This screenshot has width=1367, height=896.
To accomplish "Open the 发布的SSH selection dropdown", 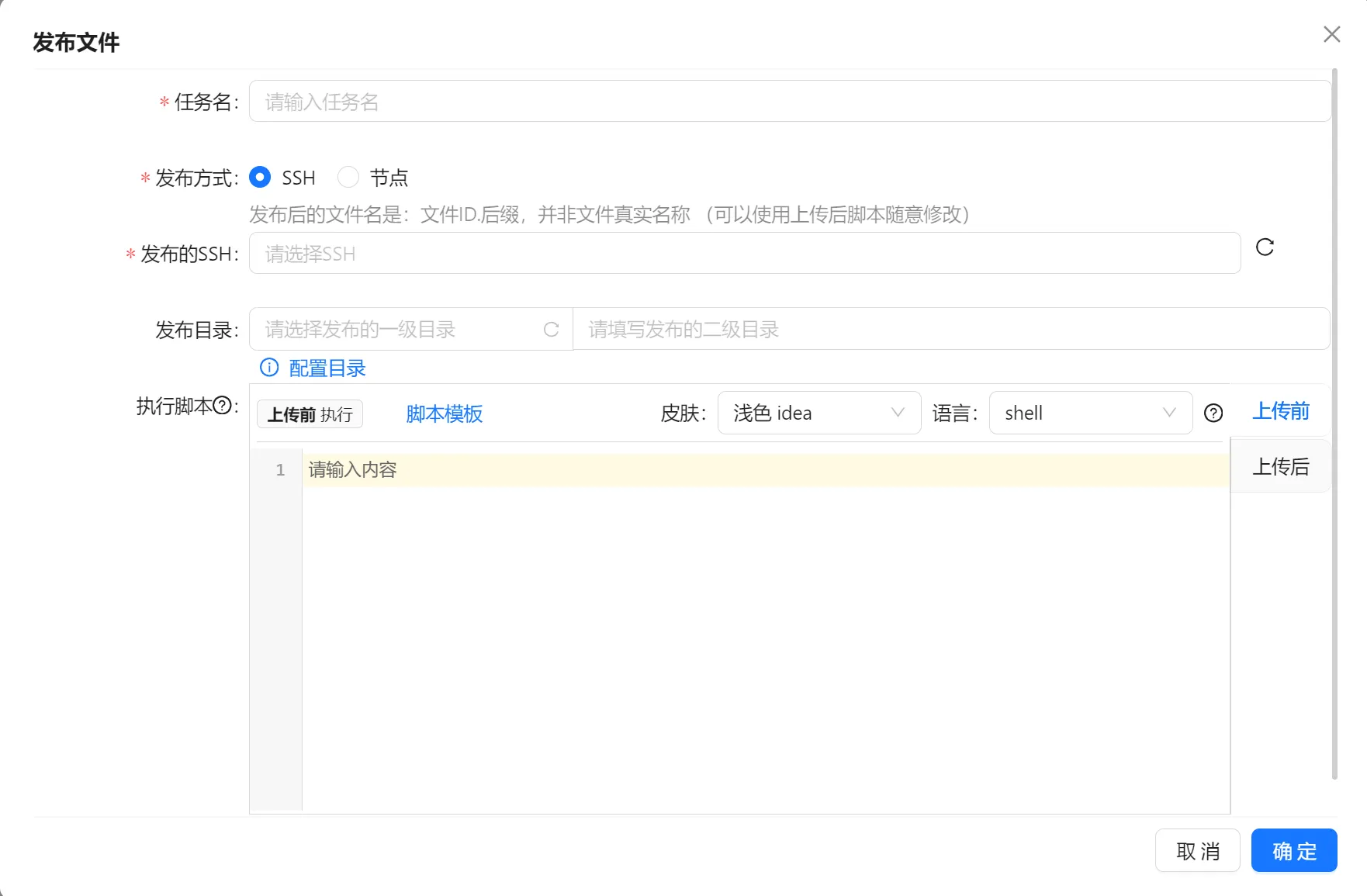I will click(744, 254).
